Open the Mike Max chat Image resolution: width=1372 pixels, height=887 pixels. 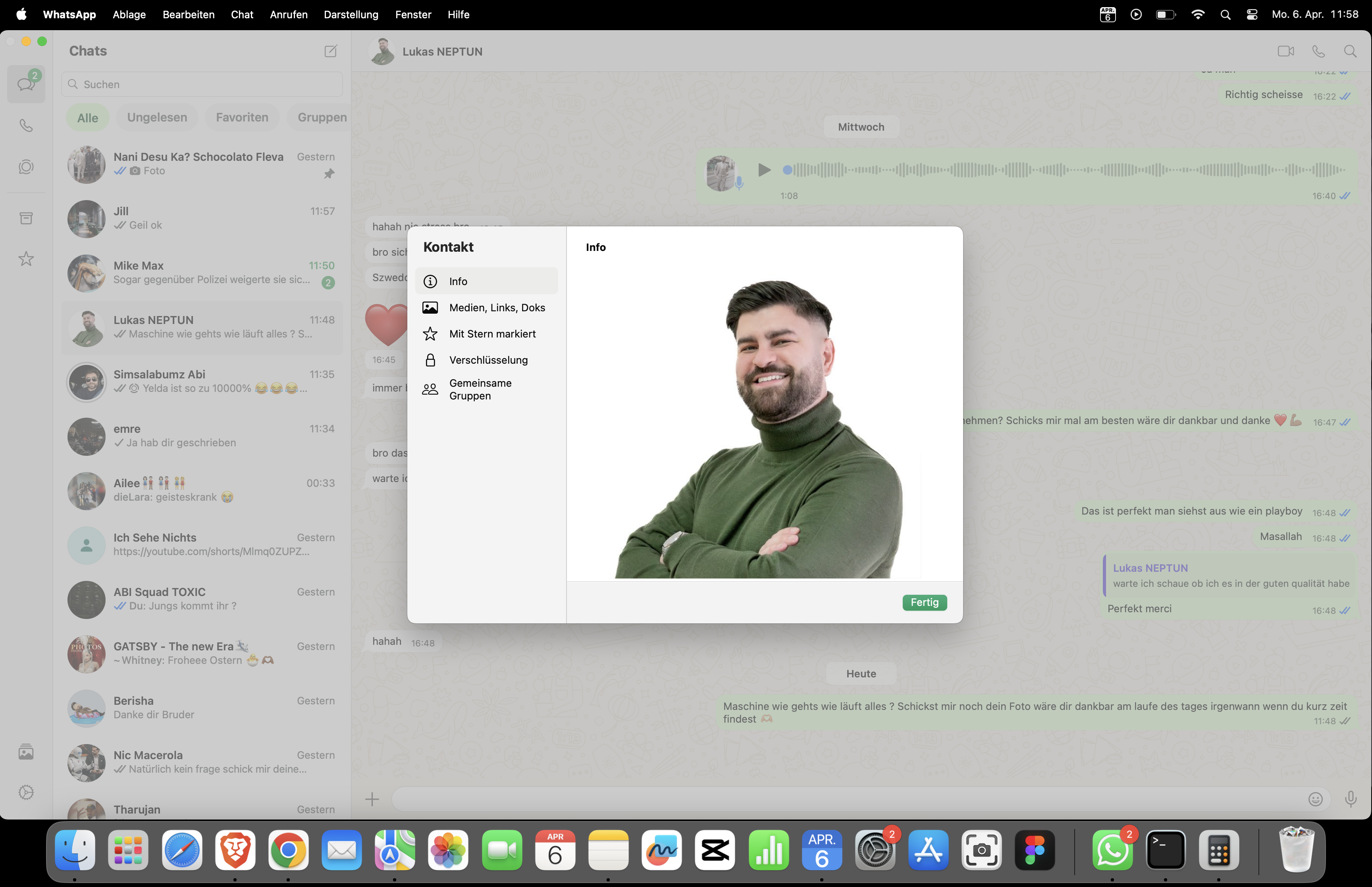pyautogui.click(x=202, y=273)
